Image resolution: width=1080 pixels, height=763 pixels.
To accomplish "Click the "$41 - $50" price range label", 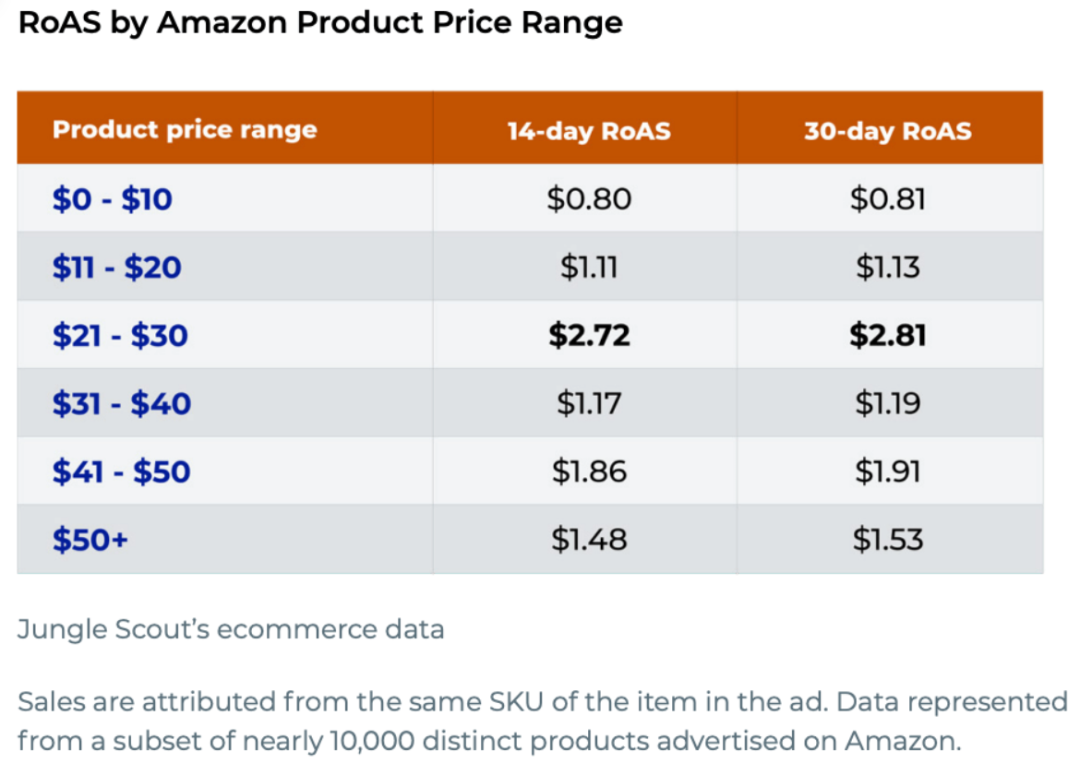I will [121, 471].
